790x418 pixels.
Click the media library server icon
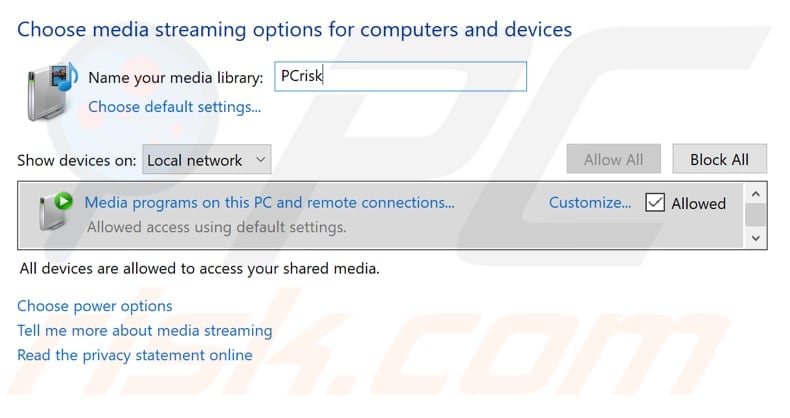pyautogui.click(x=51, y=92)
